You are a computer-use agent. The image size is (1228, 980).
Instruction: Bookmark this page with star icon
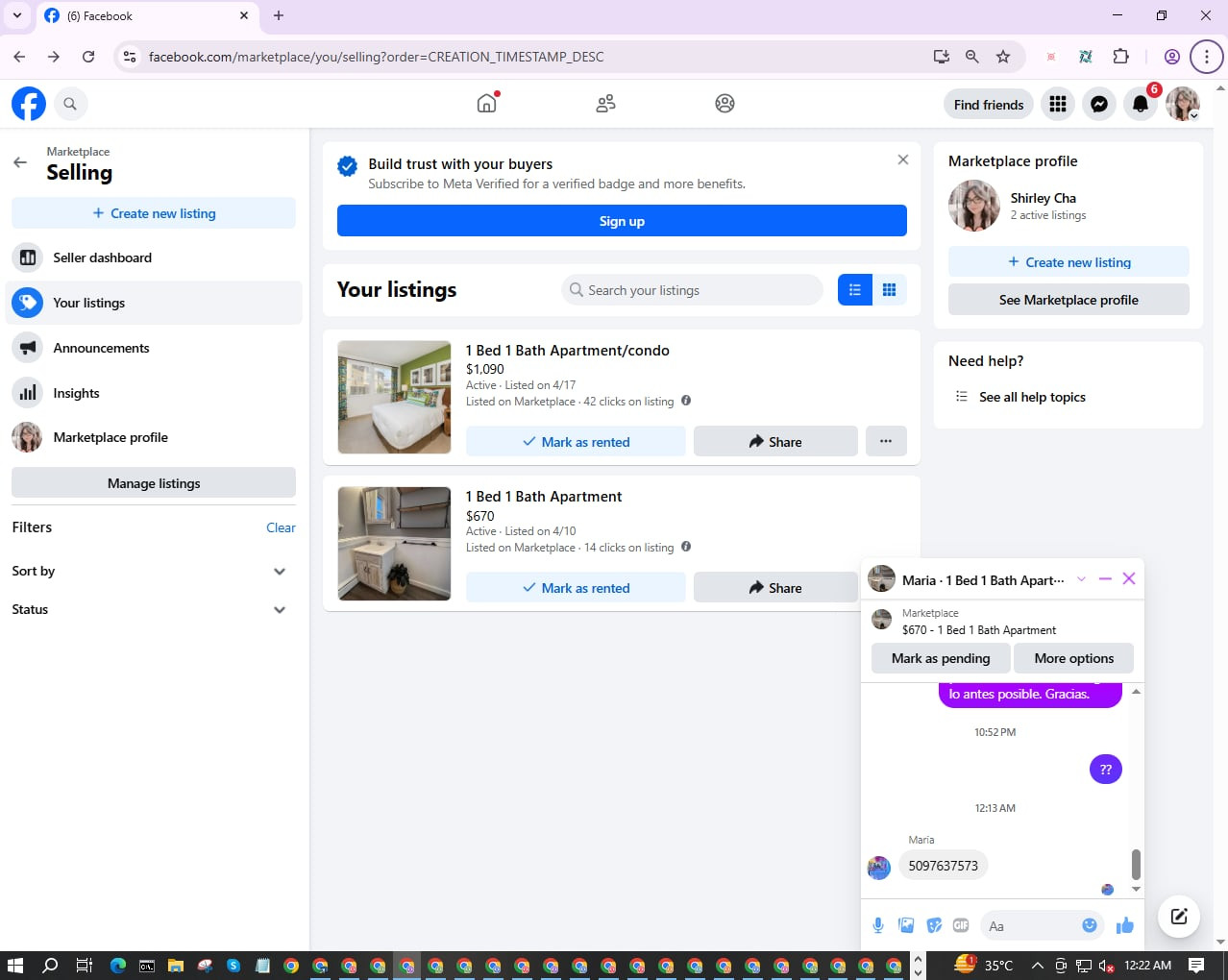[x=1003, y=57]
